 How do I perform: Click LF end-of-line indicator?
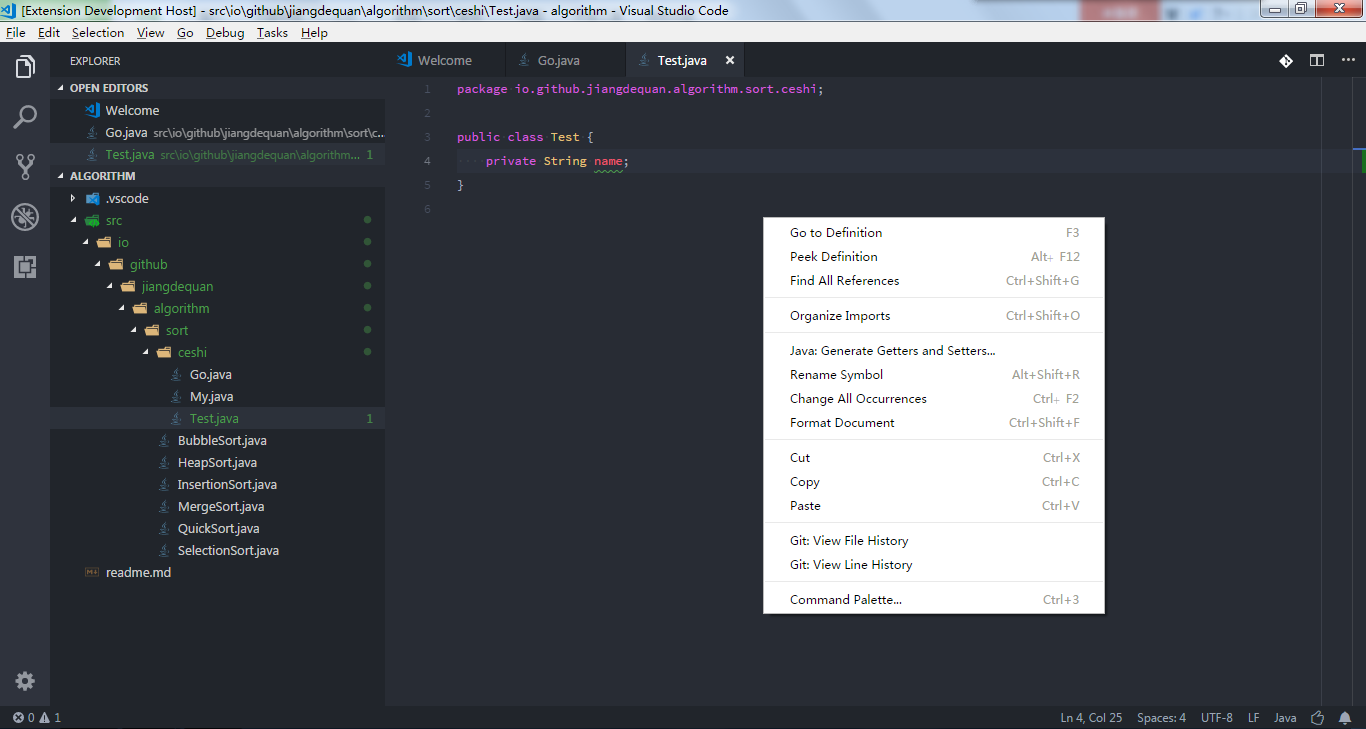coord(1253,718)
